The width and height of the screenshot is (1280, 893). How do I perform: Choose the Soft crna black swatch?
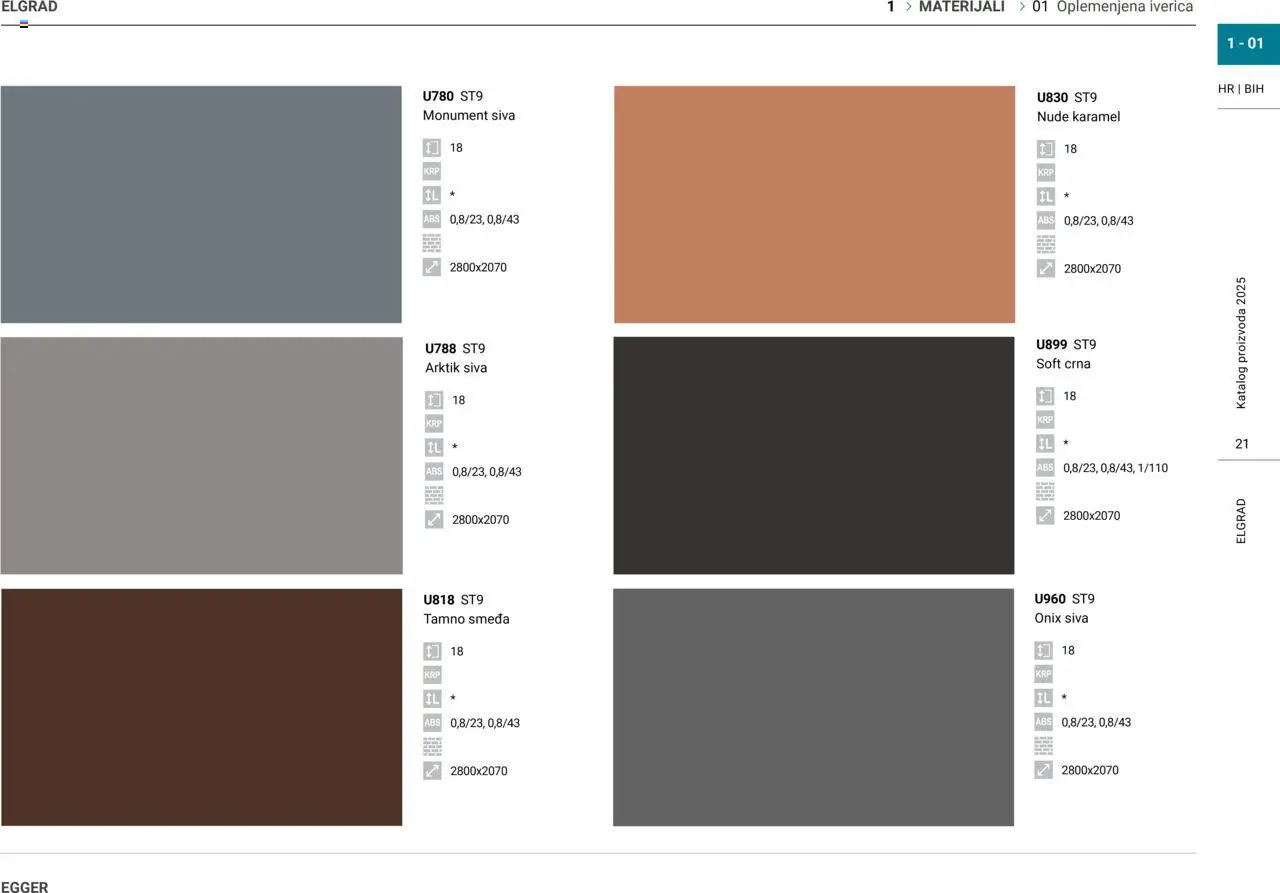click(x=813, y=456)
